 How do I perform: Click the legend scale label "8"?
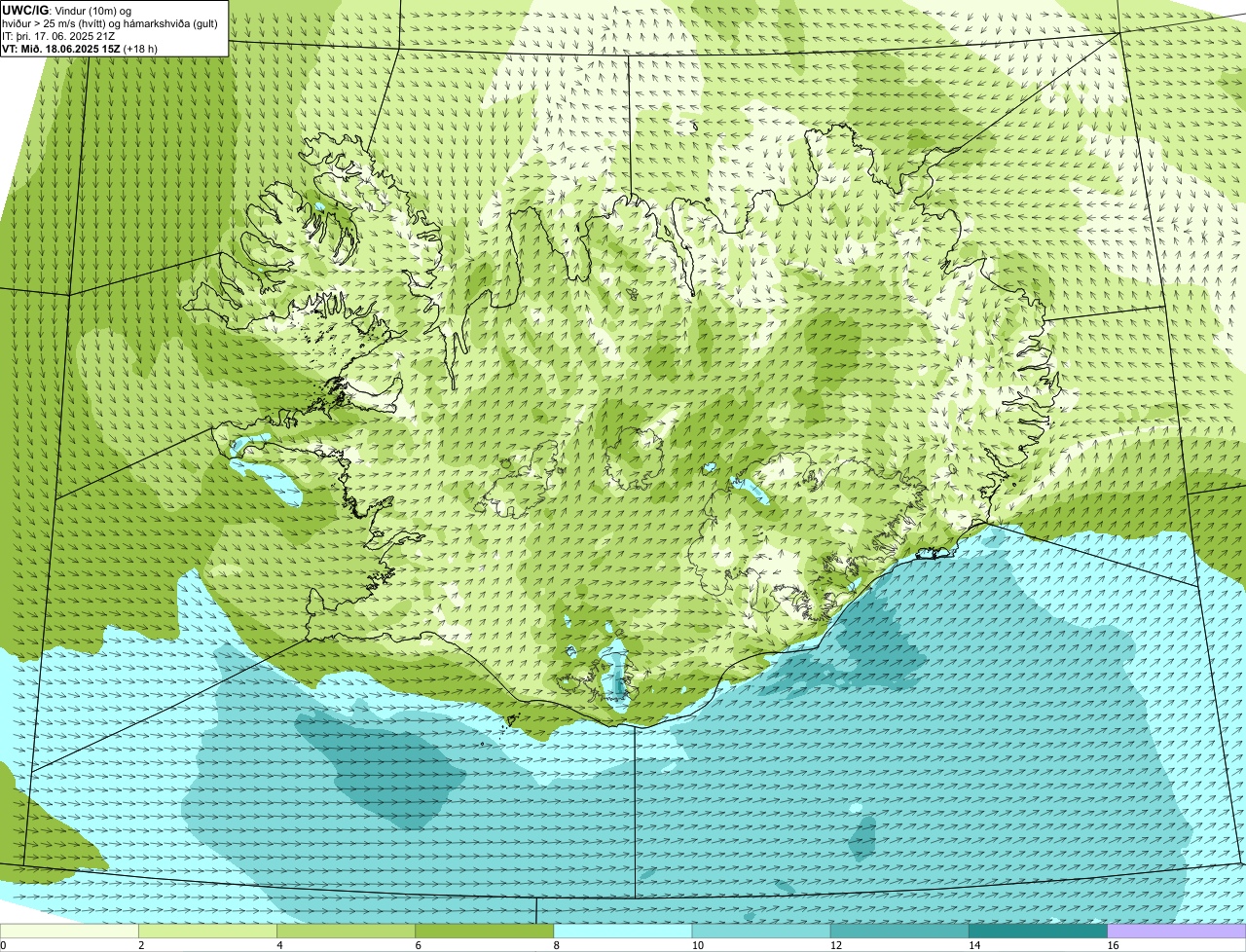point(556,945)
